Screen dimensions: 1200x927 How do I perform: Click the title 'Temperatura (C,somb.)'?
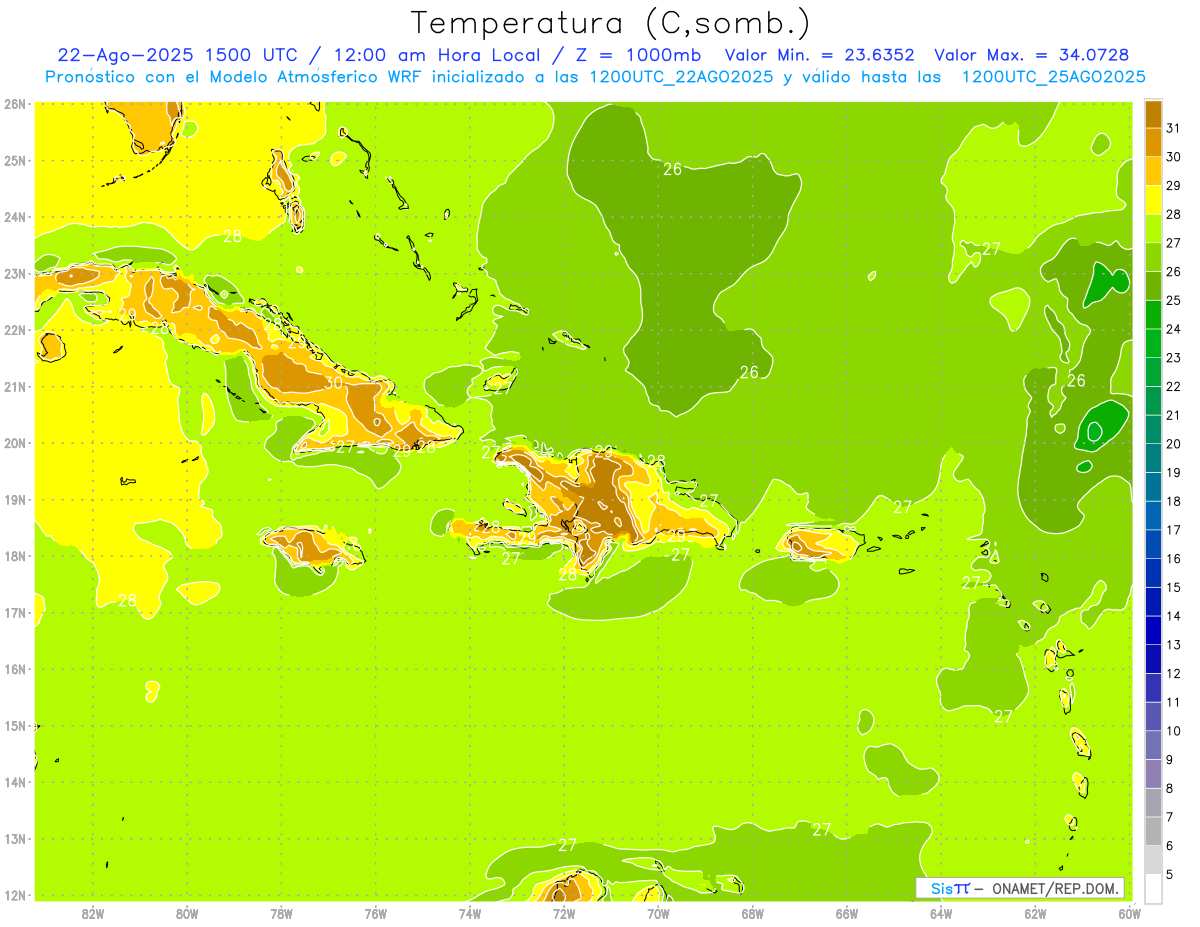click(611, 23)
